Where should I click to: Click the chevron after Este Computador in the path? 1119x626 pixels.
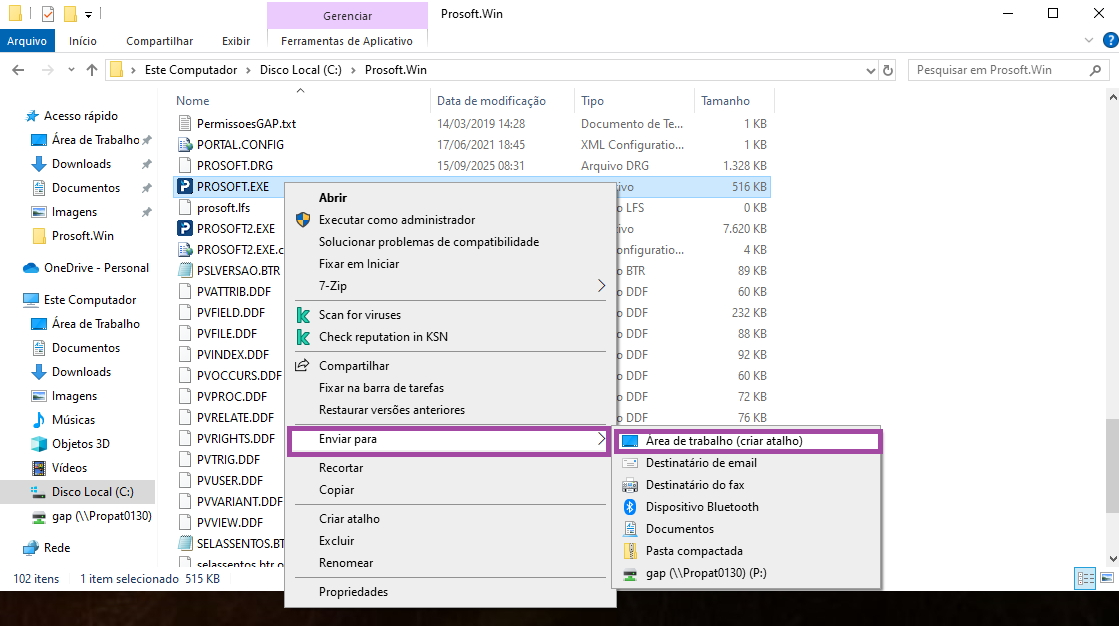(x=248, y=70)
